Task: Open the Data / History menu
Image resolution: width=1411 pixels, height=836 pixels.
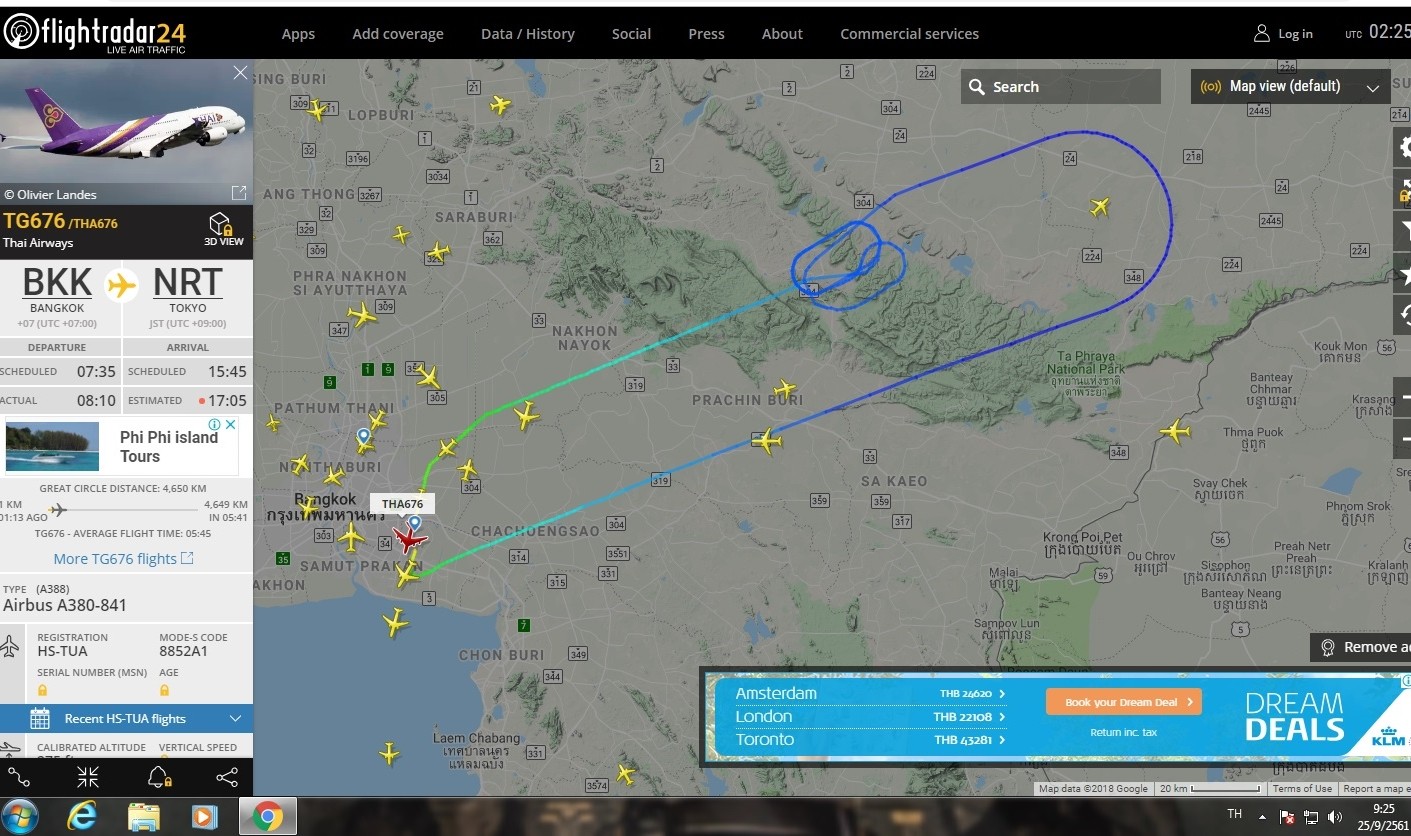Action: pyautogui.click(x=527, y=34)
